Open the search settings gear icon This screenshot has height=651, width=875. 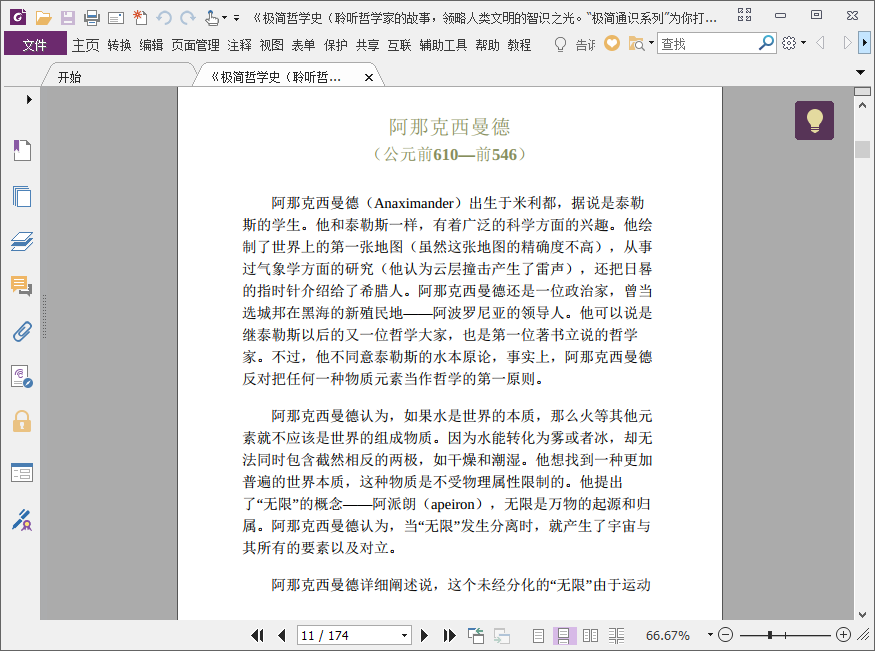click(789, 43)
